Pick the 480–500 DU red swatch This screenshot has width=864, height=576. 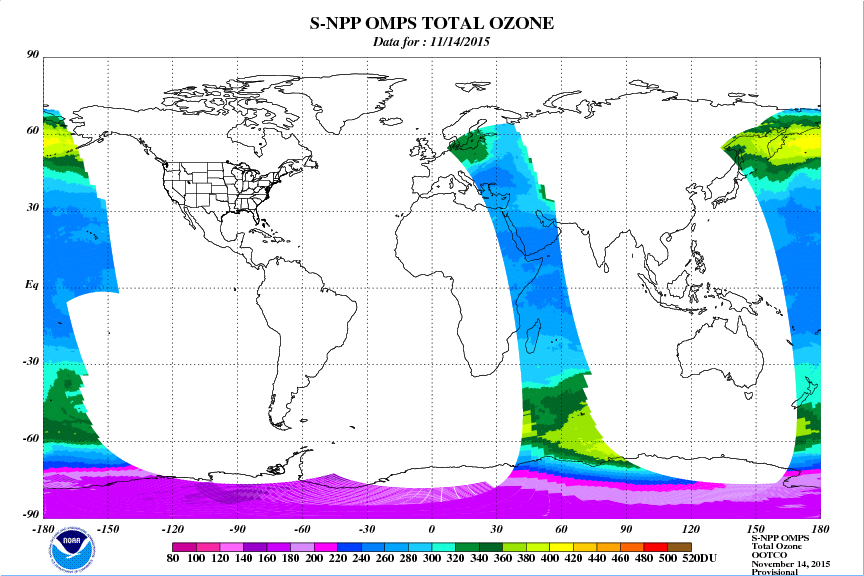click(656, 547)
